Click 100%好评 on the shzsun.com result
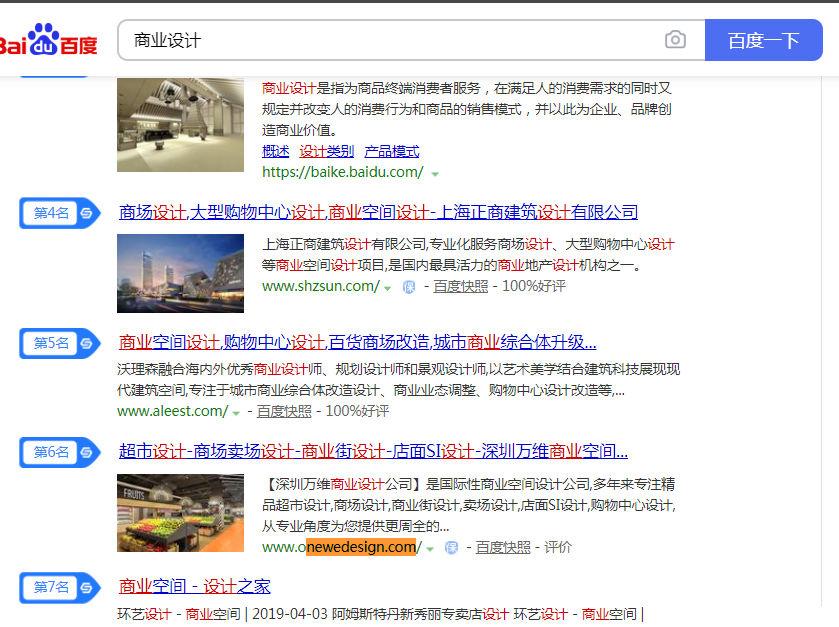Image resolution: width=839 pixels, height=627 pixels. (x=533, y=286)
